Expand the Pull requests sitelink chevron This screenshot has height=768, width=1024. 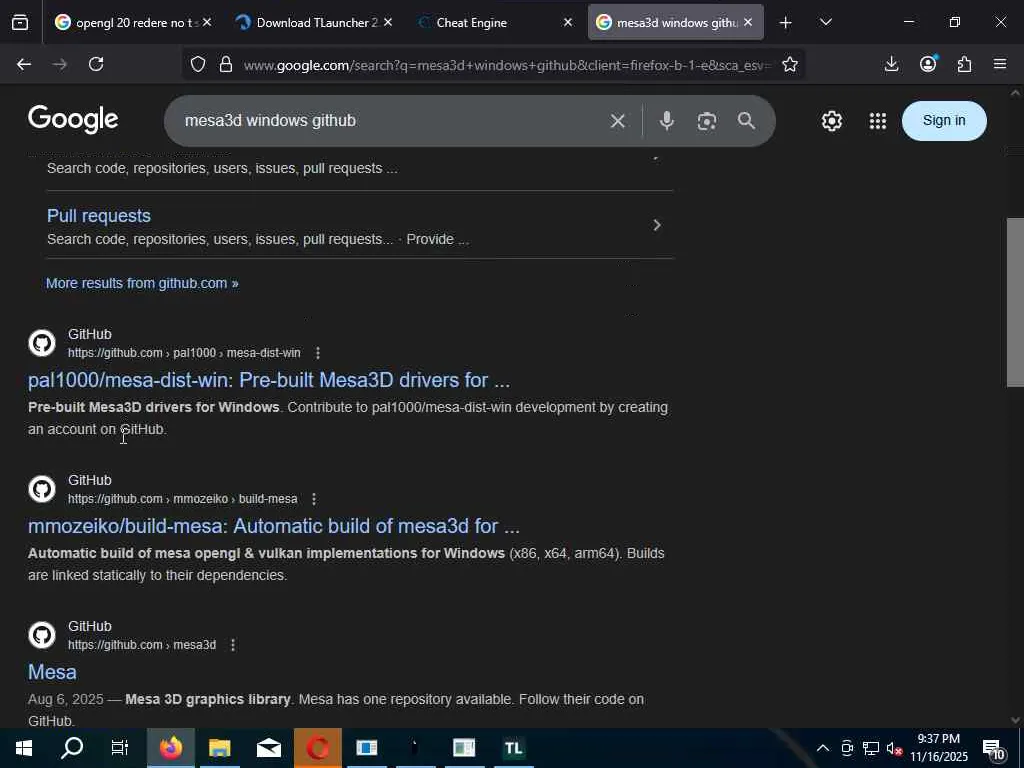[657, 225]
